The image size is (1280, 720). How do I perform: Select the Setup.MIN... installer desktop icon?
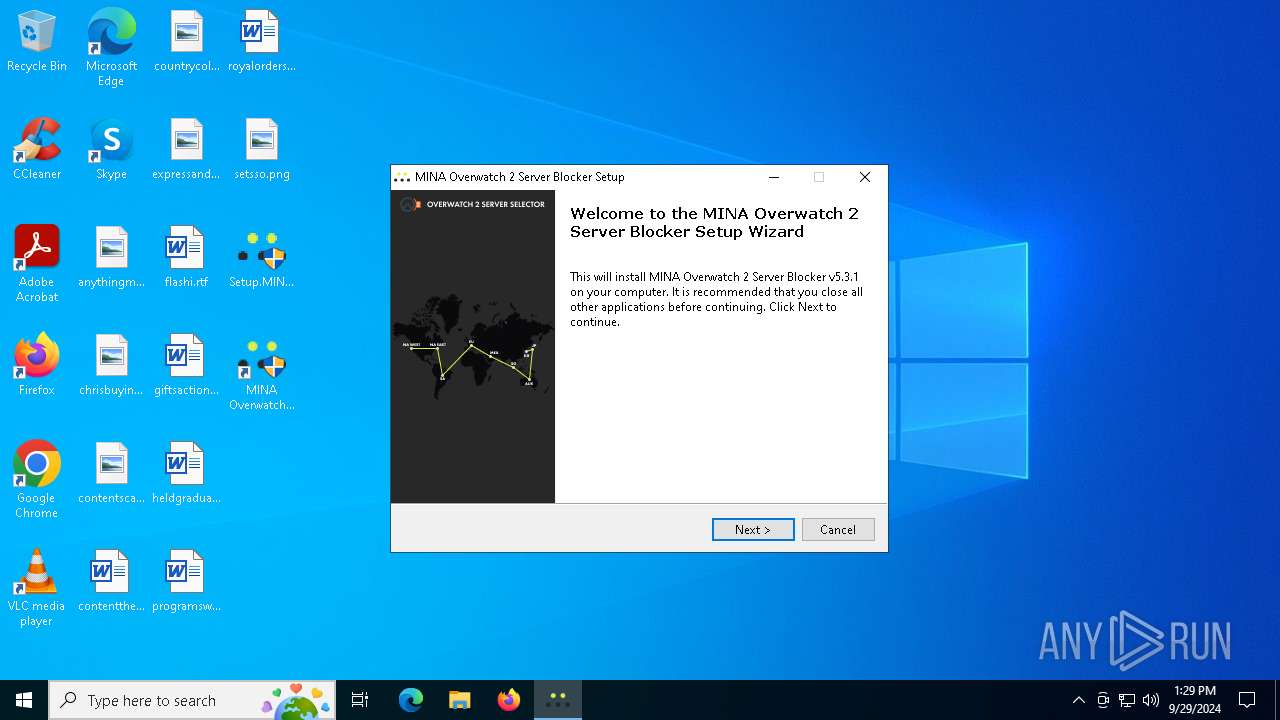click(x=261, y=258)
